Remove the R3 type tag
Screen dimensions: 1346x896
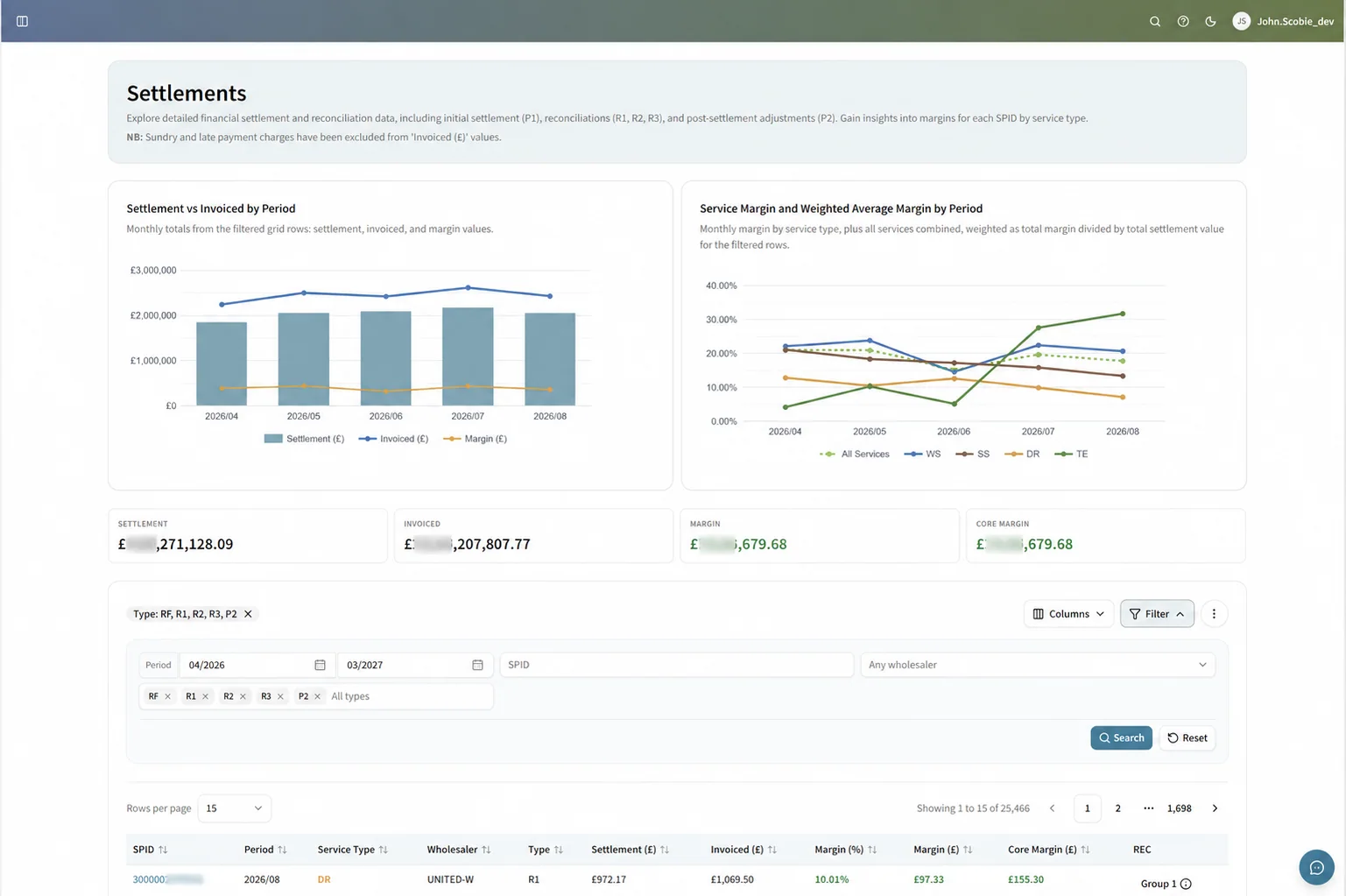tap(280, 696)
